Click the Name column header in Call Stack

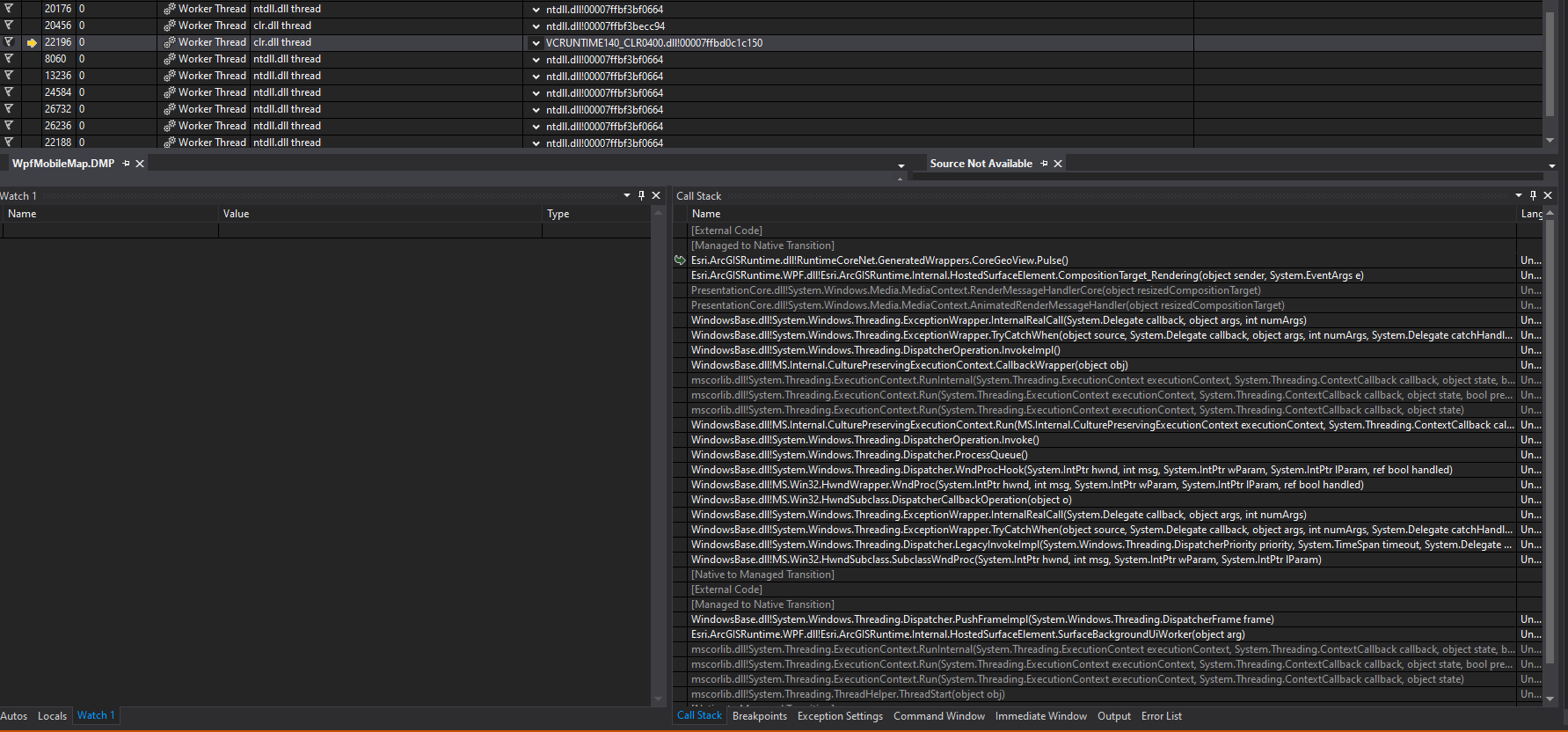click(x=1103, y=214)
